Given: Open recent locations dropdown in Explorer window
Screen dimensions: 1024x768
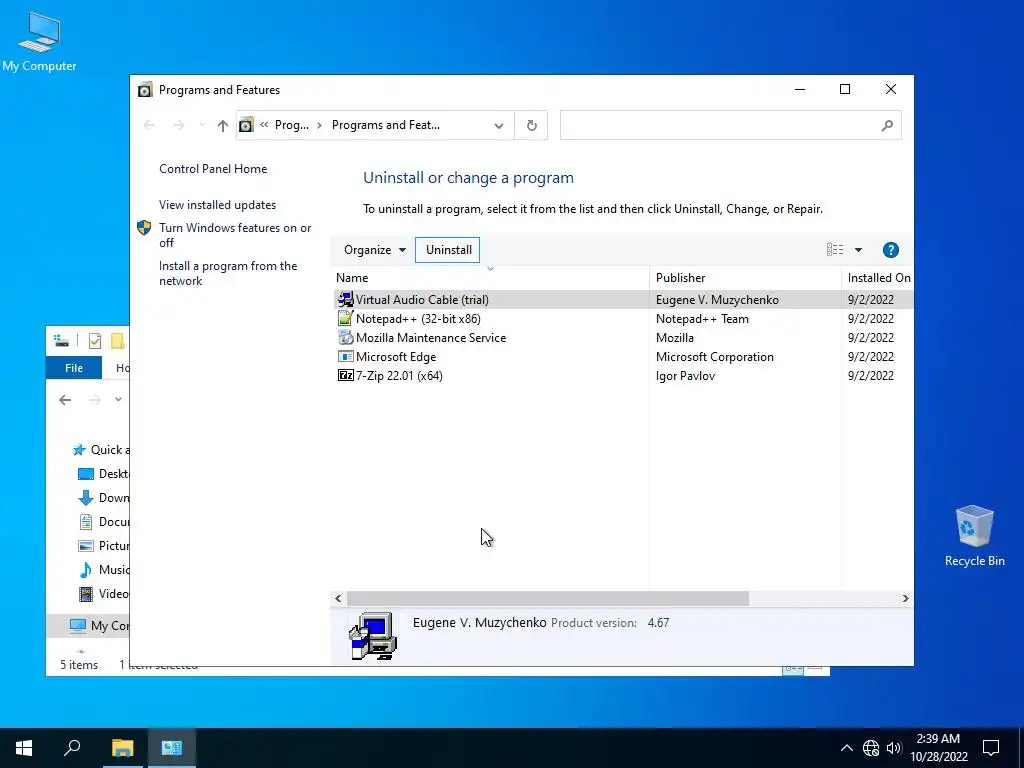Looking at the screenshot, I should (x=118, y=400).
